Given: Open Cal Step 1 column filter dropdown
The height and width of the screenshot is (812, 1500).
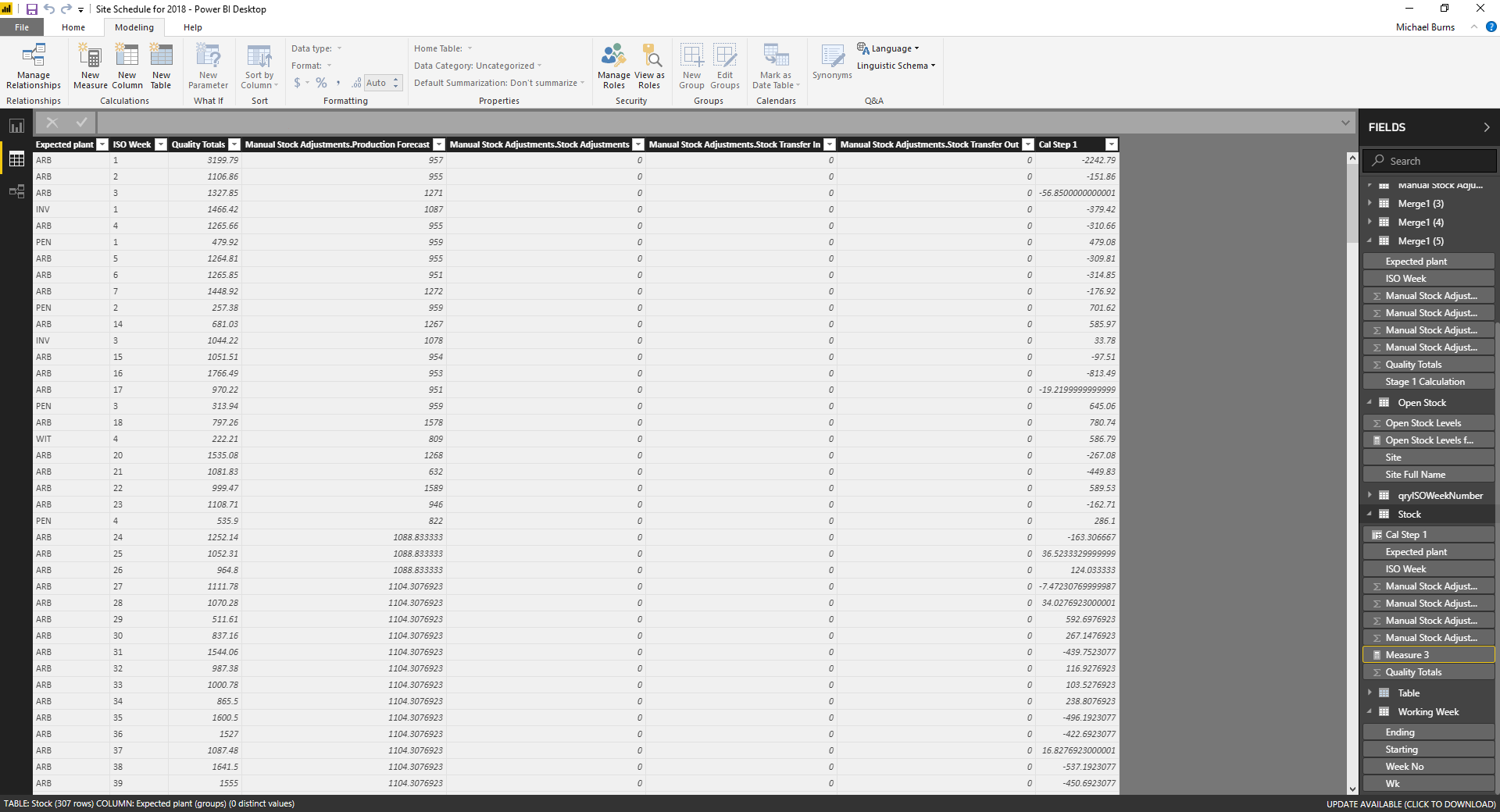Looking at the screenshot, I should 1111,144.
